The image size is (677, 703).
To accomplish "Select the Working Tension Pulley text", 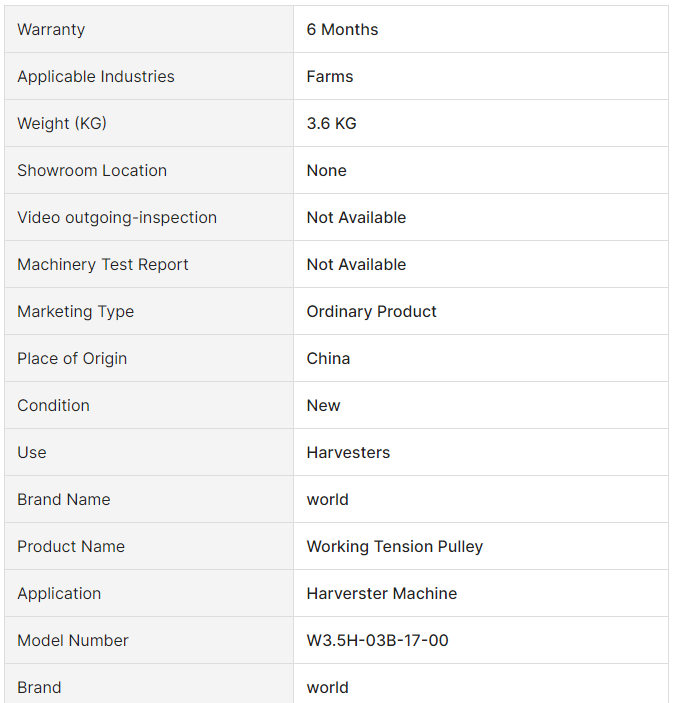I will pos(394,547).
